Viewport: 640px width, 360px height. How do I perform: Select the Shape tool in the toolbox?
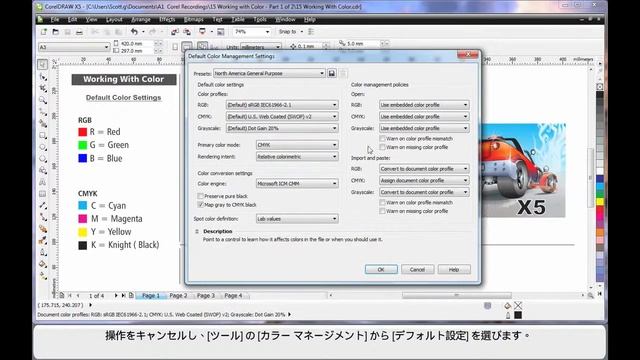click(x=43, y=76)
